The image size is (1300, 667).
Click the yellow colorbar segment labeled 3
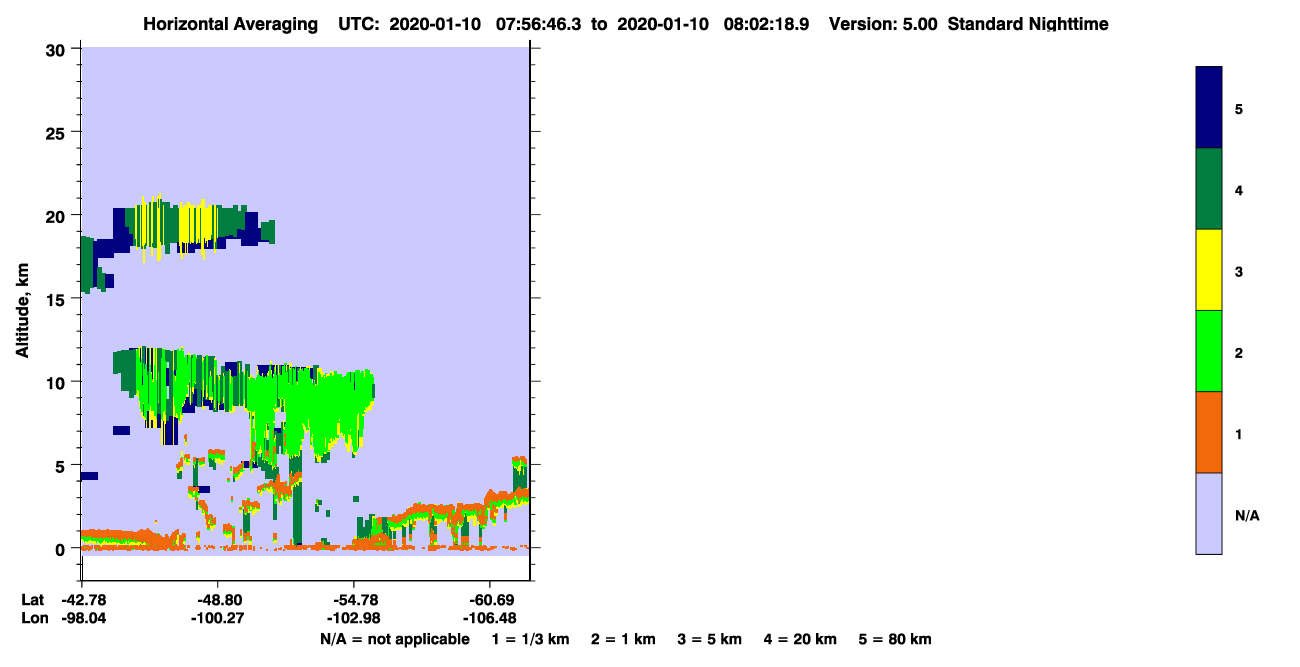tap(1208, 270)
